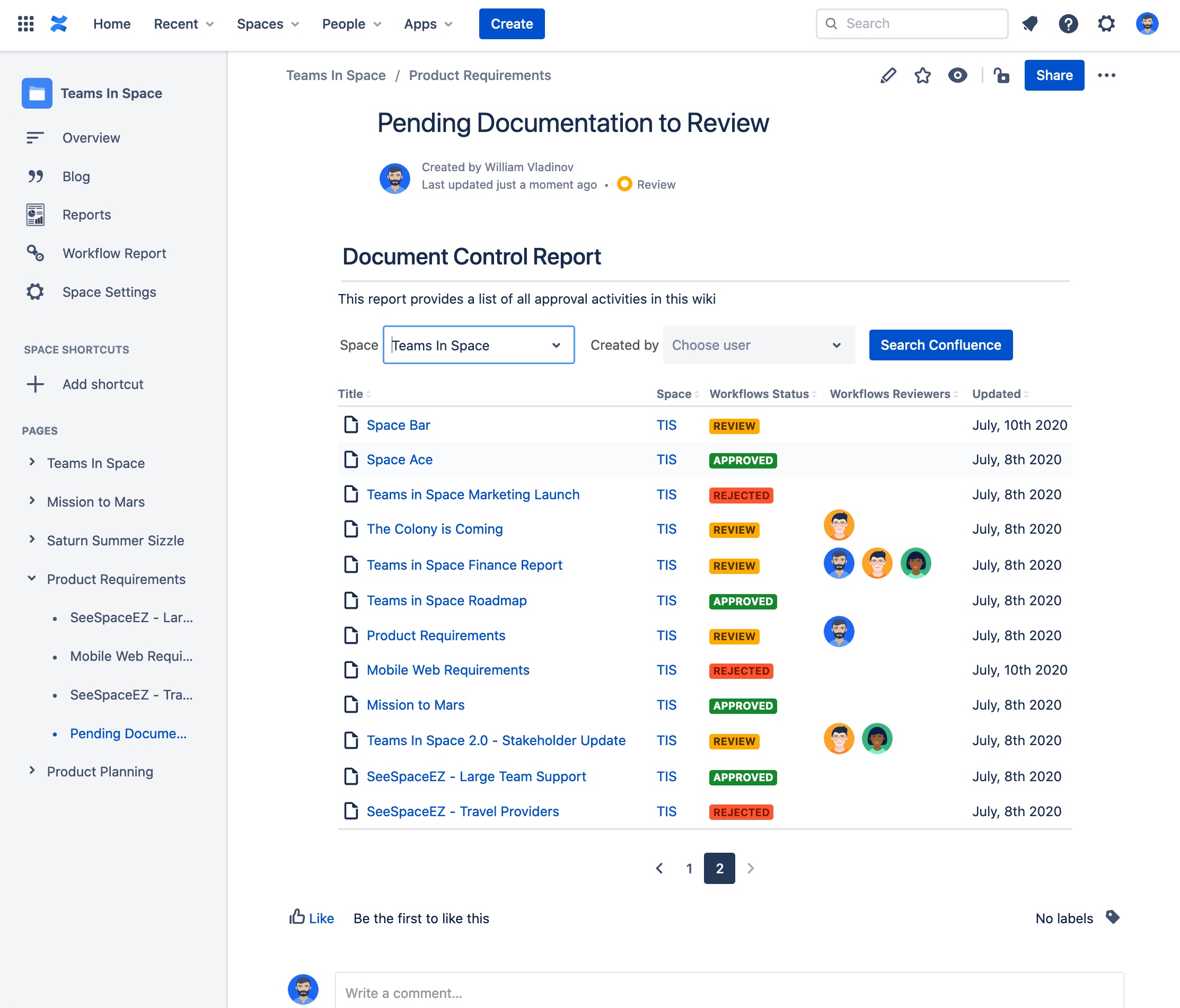Image resolution: width=1180 pixels, height=1008 pixels.
Task: Open Workflow Report in sidebar
Action: (114, 253)
